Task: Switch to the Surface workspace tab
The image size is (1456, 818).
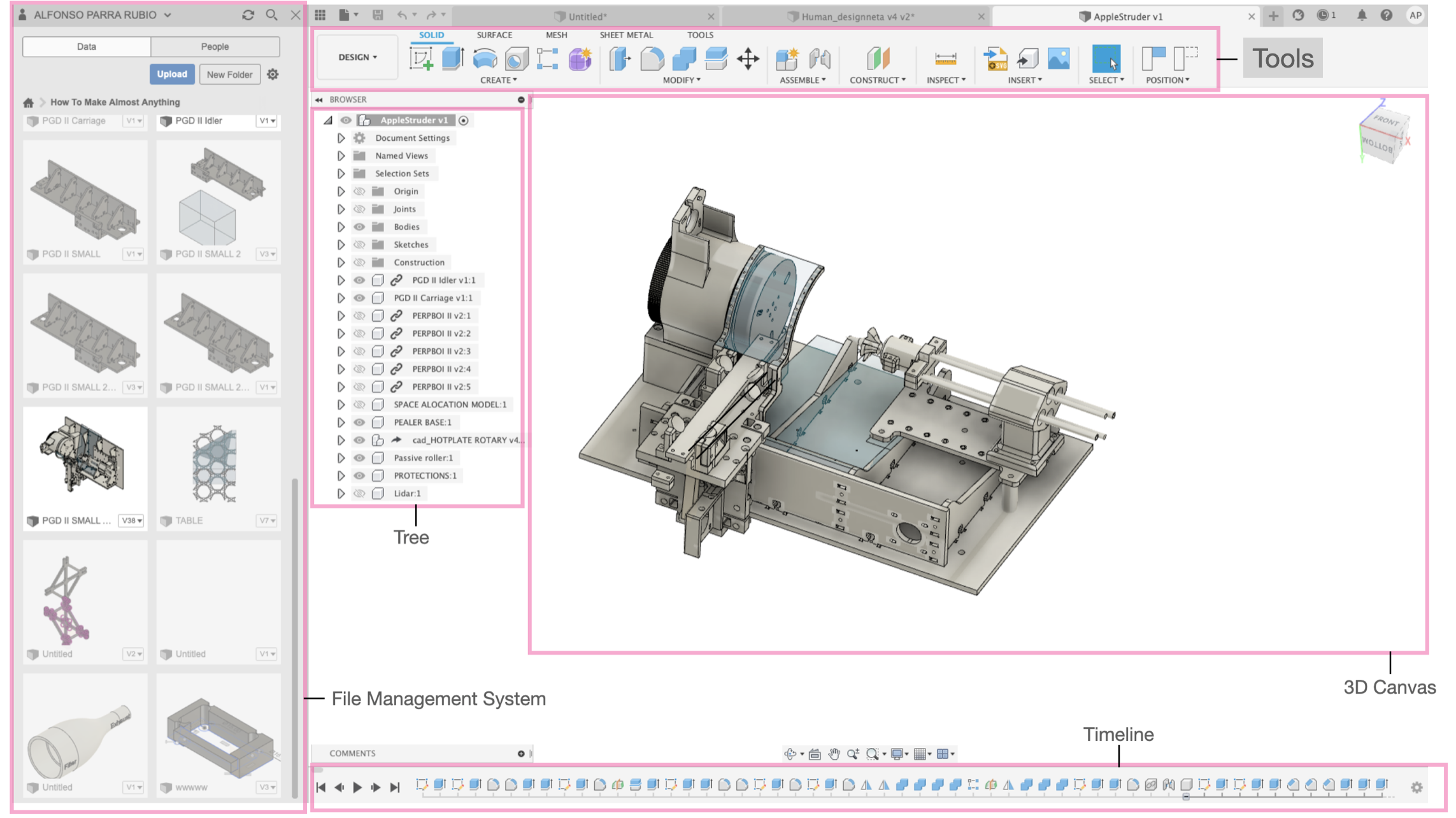Action: (x=494, y=34)
